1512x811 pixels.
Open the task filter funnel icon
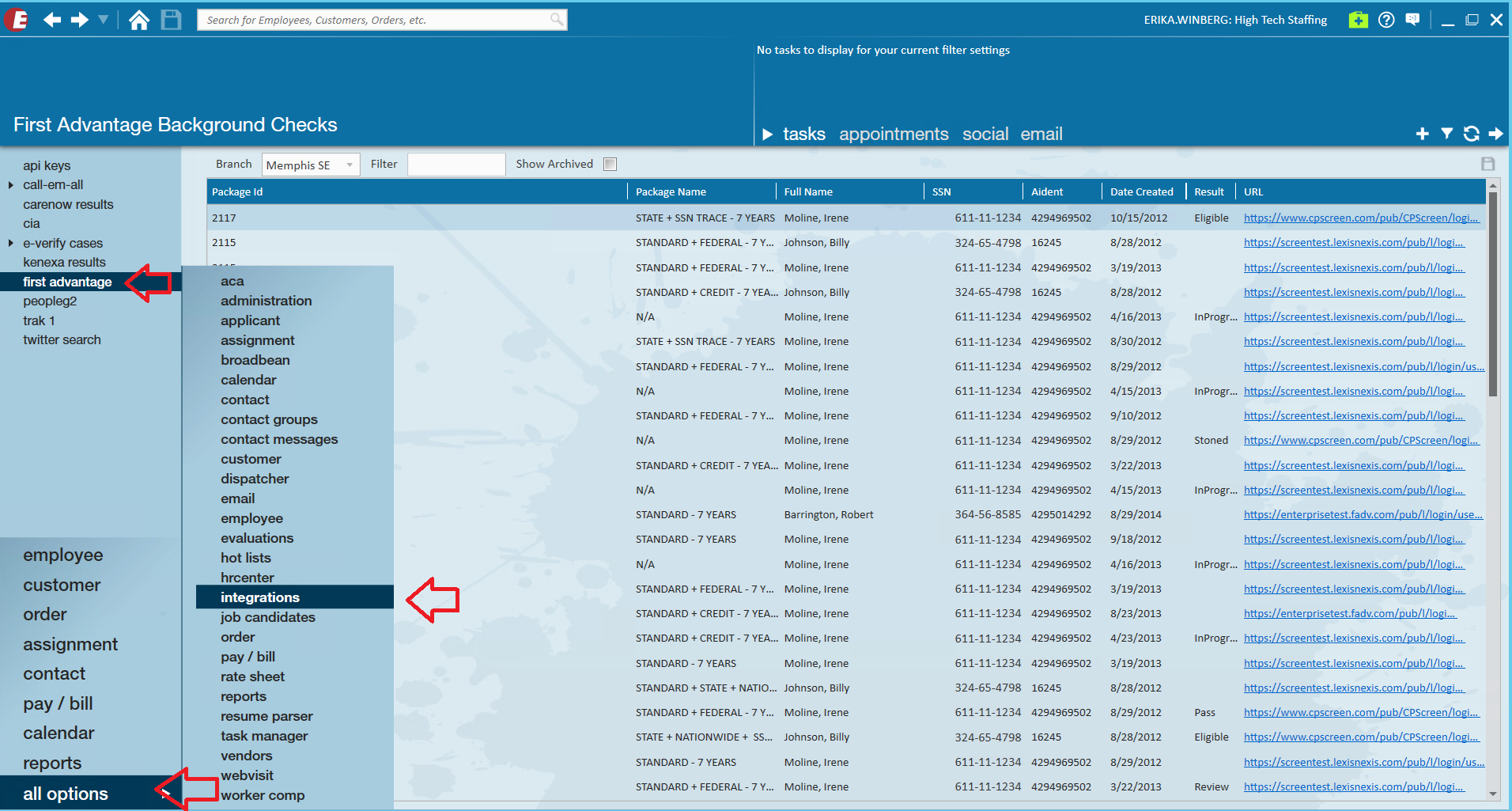[1446, 134]
